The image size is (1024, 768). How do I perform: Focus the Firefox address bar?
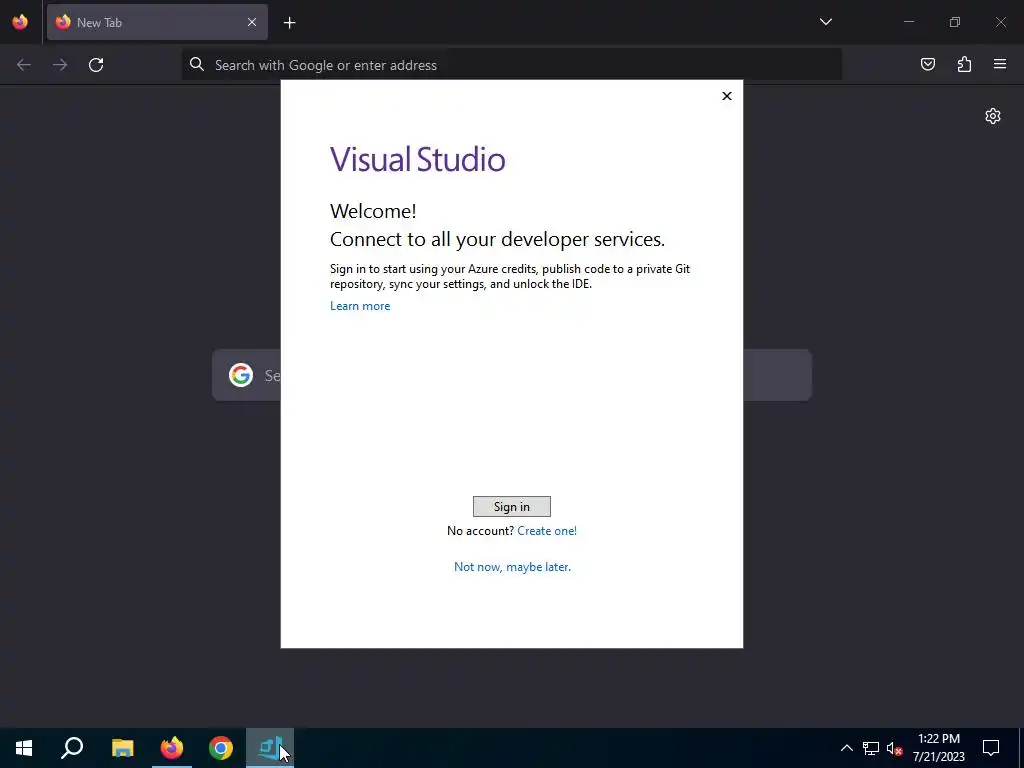click(511, 65)
